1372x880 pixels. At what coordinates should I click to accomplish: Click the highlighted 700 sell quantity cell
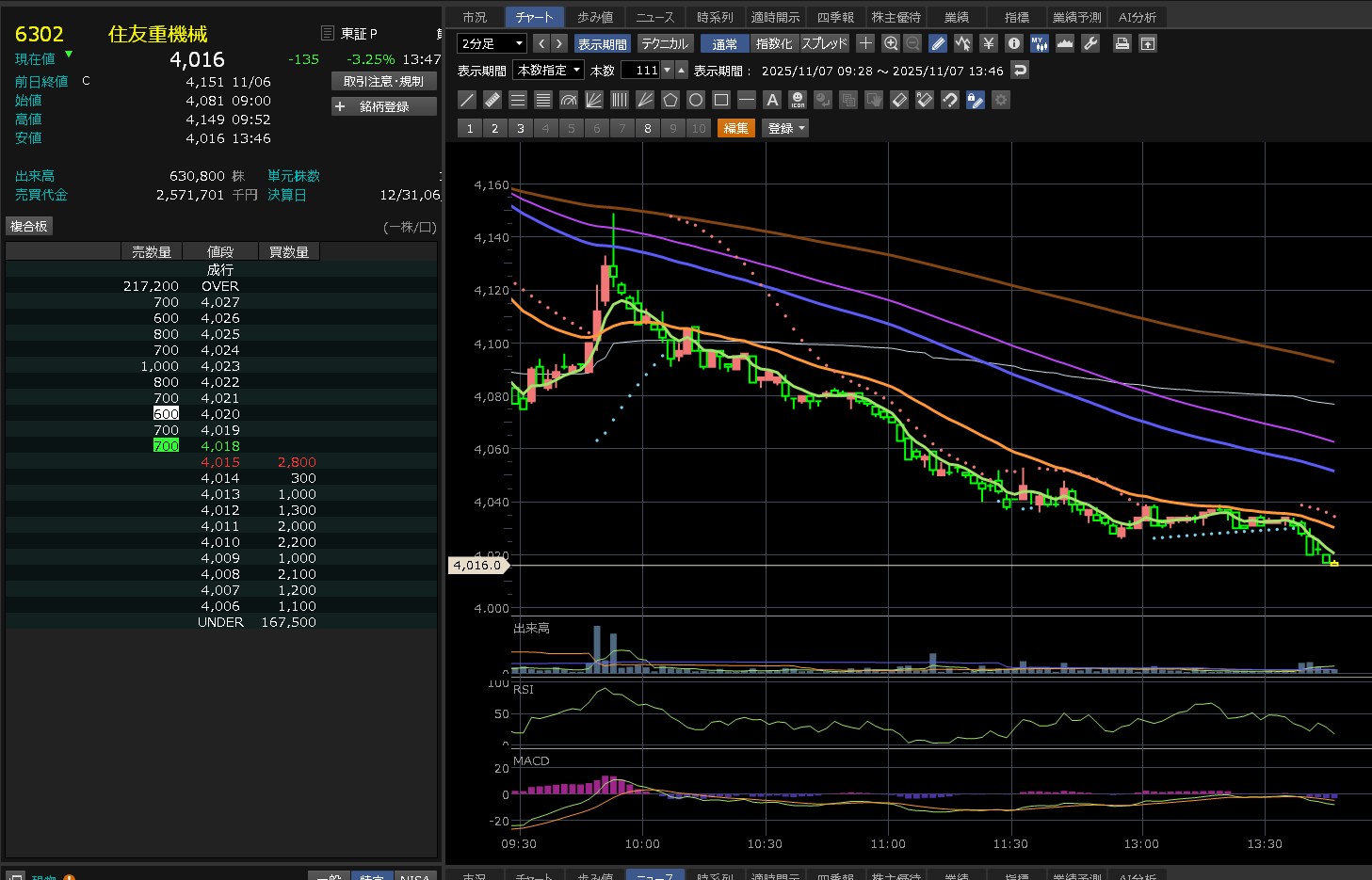pos(166,446)
